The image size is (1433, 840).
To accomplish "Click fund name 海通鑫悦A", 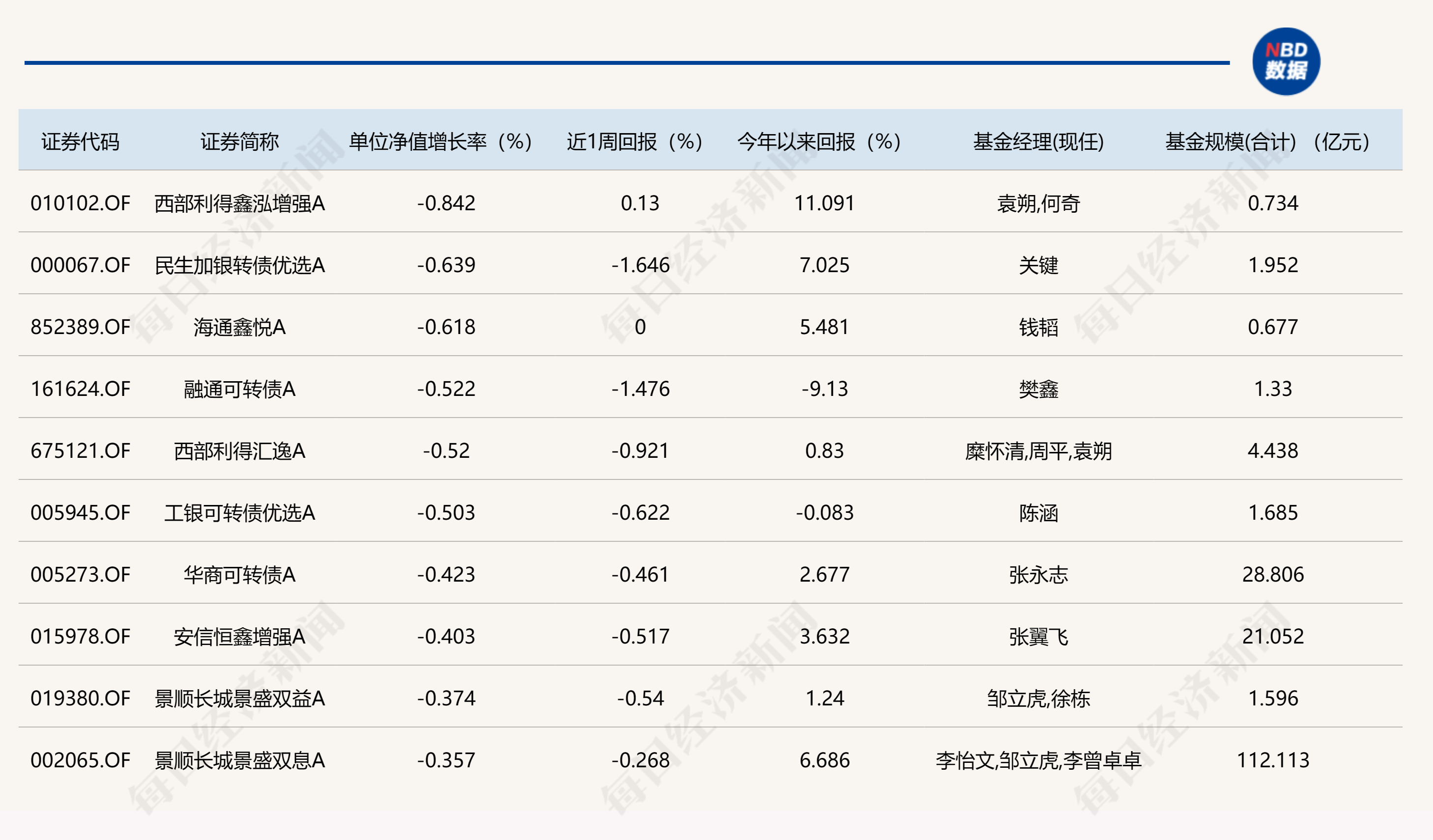I will pos(239,327).
